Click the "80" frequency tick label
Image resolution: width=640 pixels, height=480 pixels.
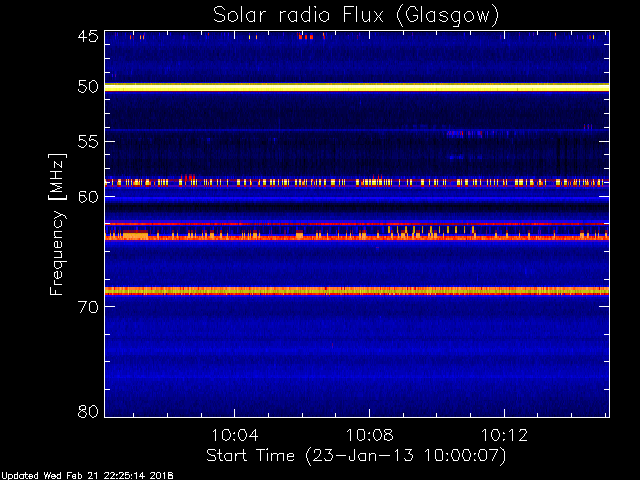pos(88,411)
